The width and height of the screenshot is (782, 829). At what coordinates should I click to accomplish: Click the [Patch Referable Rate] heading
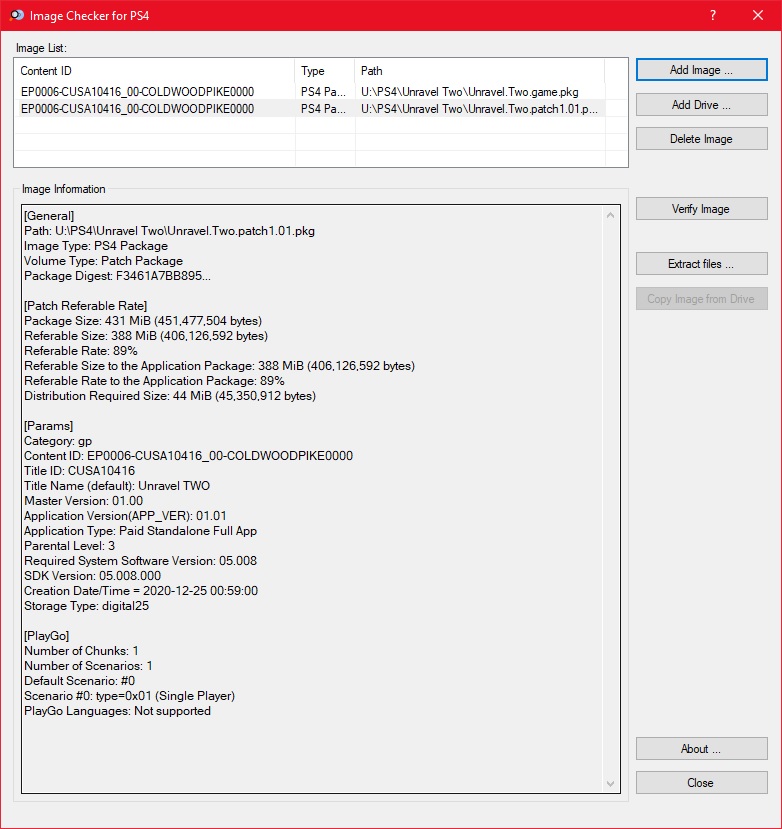(x=86, y=306)
